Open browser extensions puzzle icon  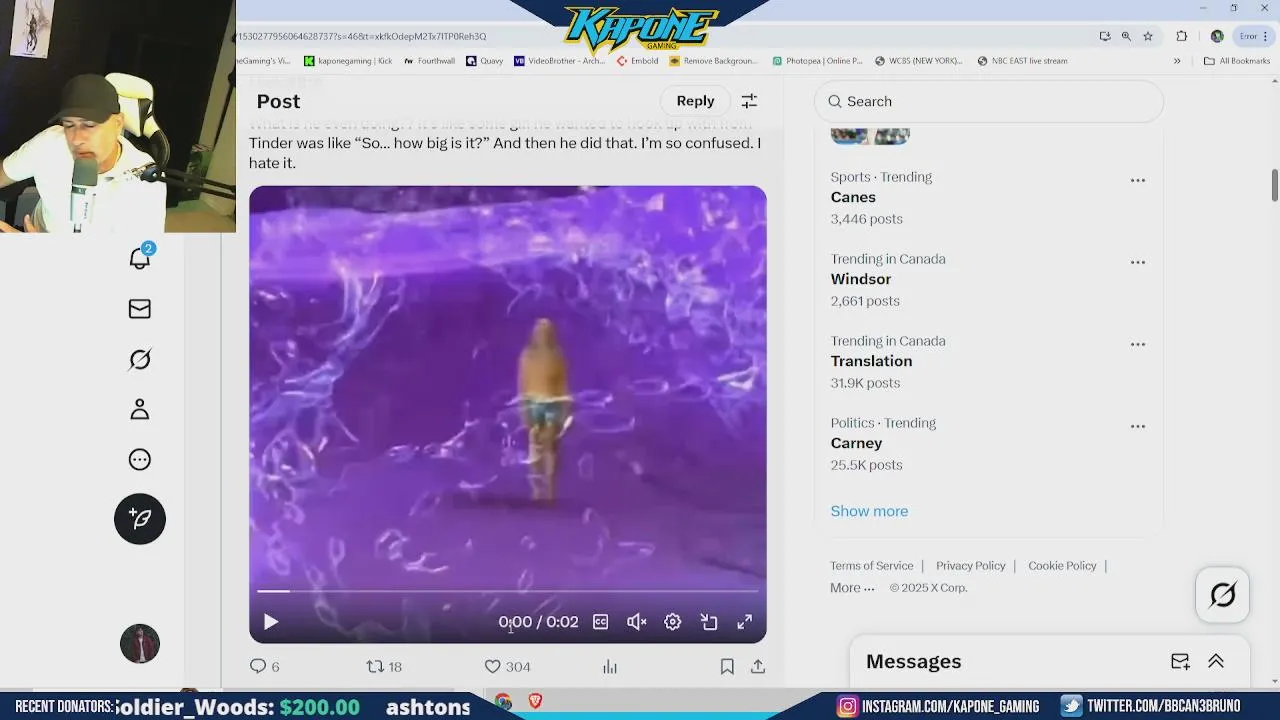(1182, 36)
